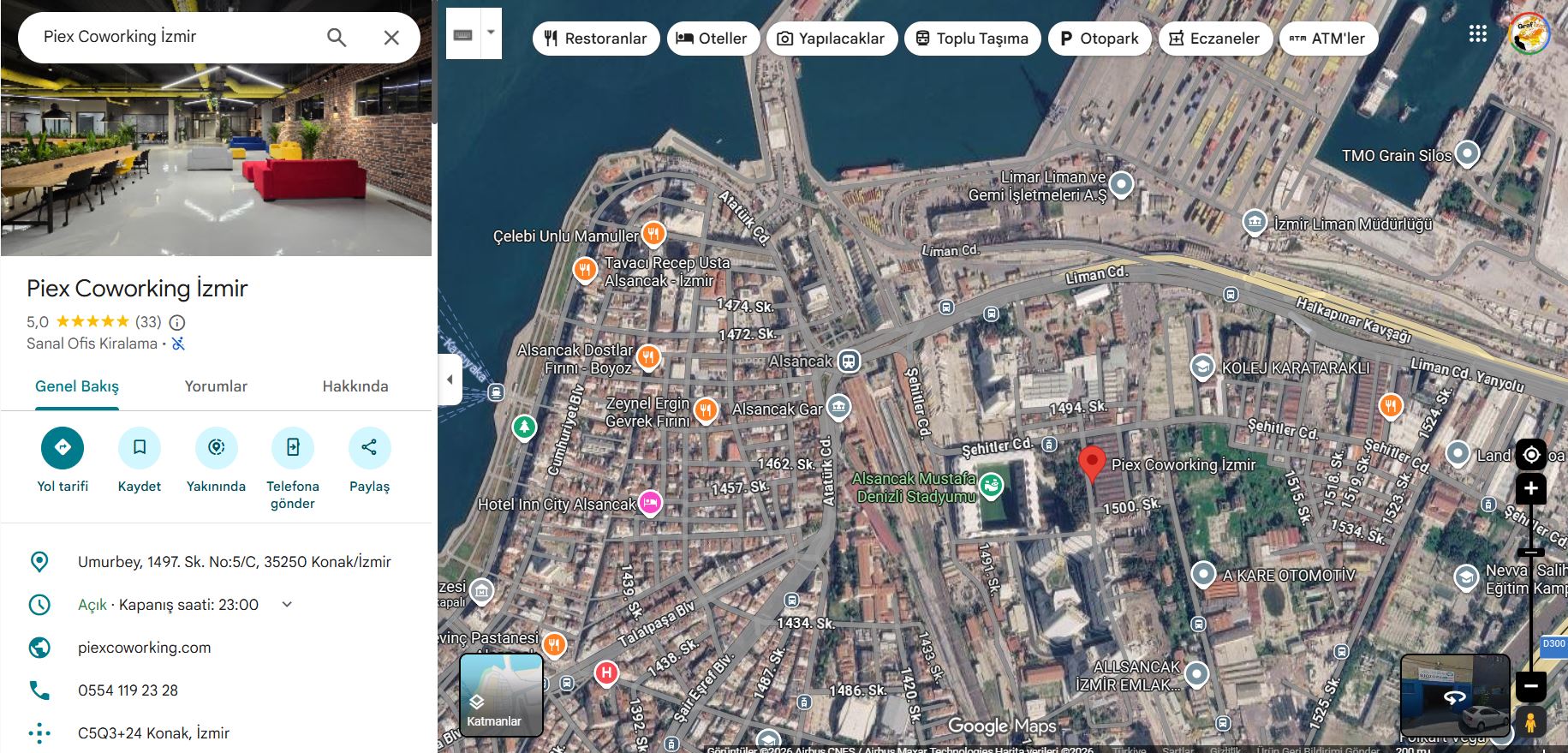Click the ALLSANCAK İZMİR EMLAK marker
The image size is (1568, 753).
[1196, 675]
